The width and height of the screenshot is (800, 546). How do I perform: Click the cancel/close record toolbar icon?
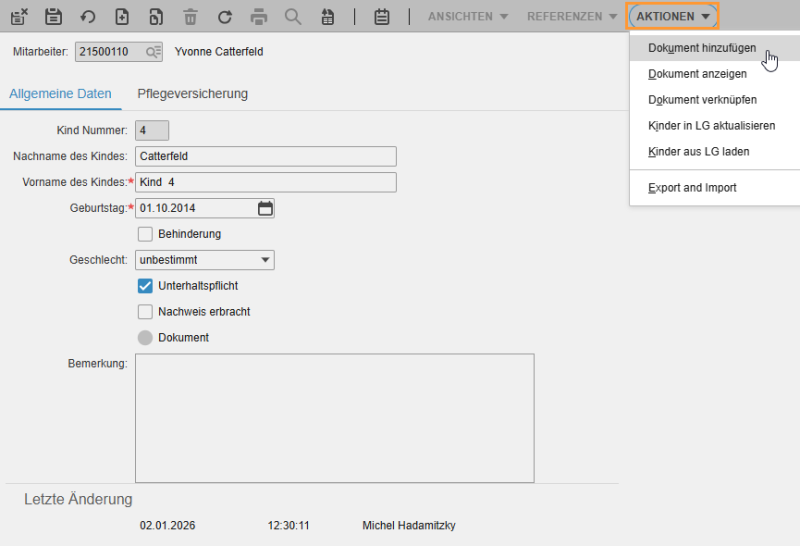19,16
